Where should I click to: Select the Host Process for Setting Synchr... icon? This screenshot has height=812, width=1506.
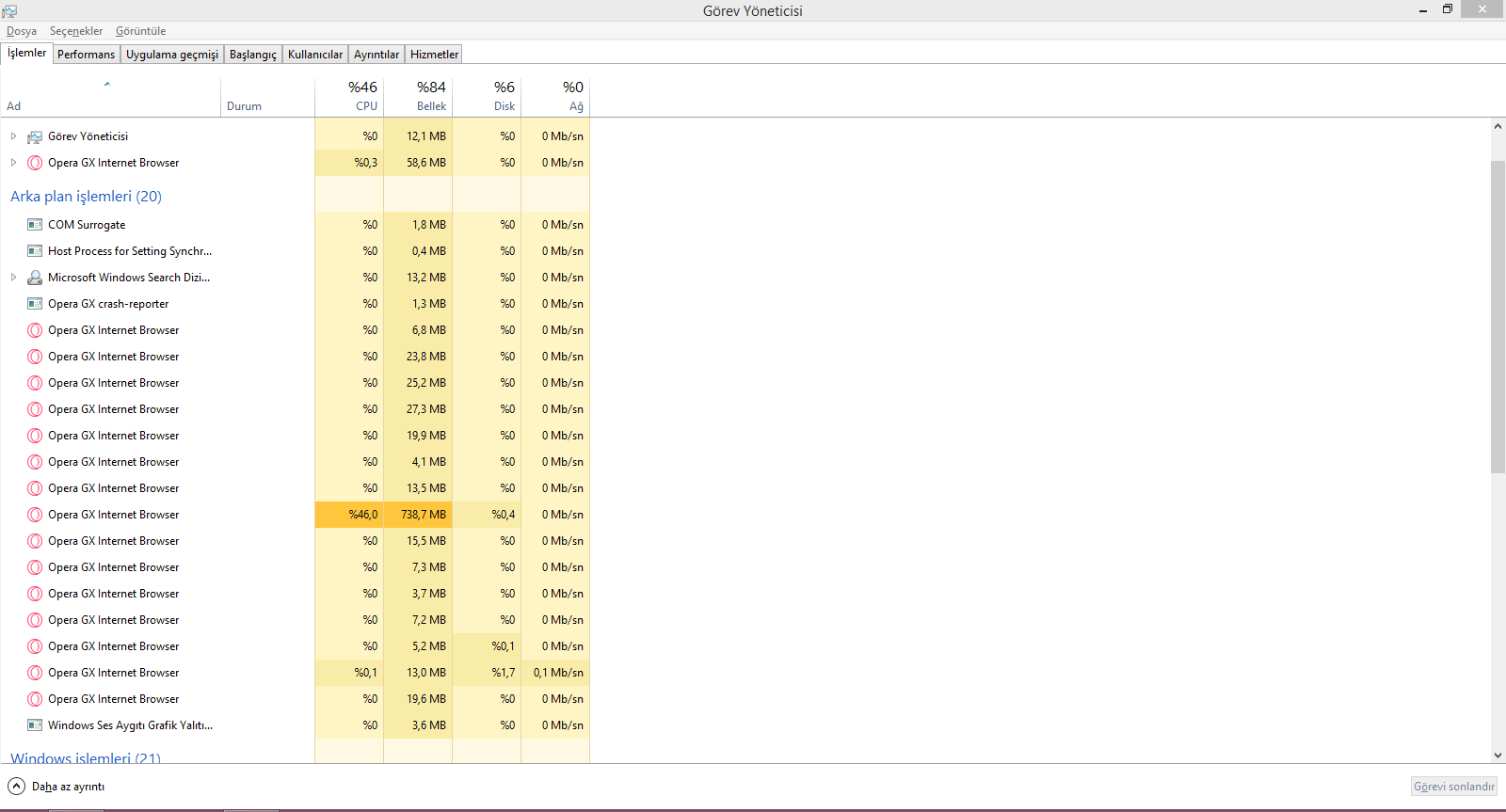[35, 251]
